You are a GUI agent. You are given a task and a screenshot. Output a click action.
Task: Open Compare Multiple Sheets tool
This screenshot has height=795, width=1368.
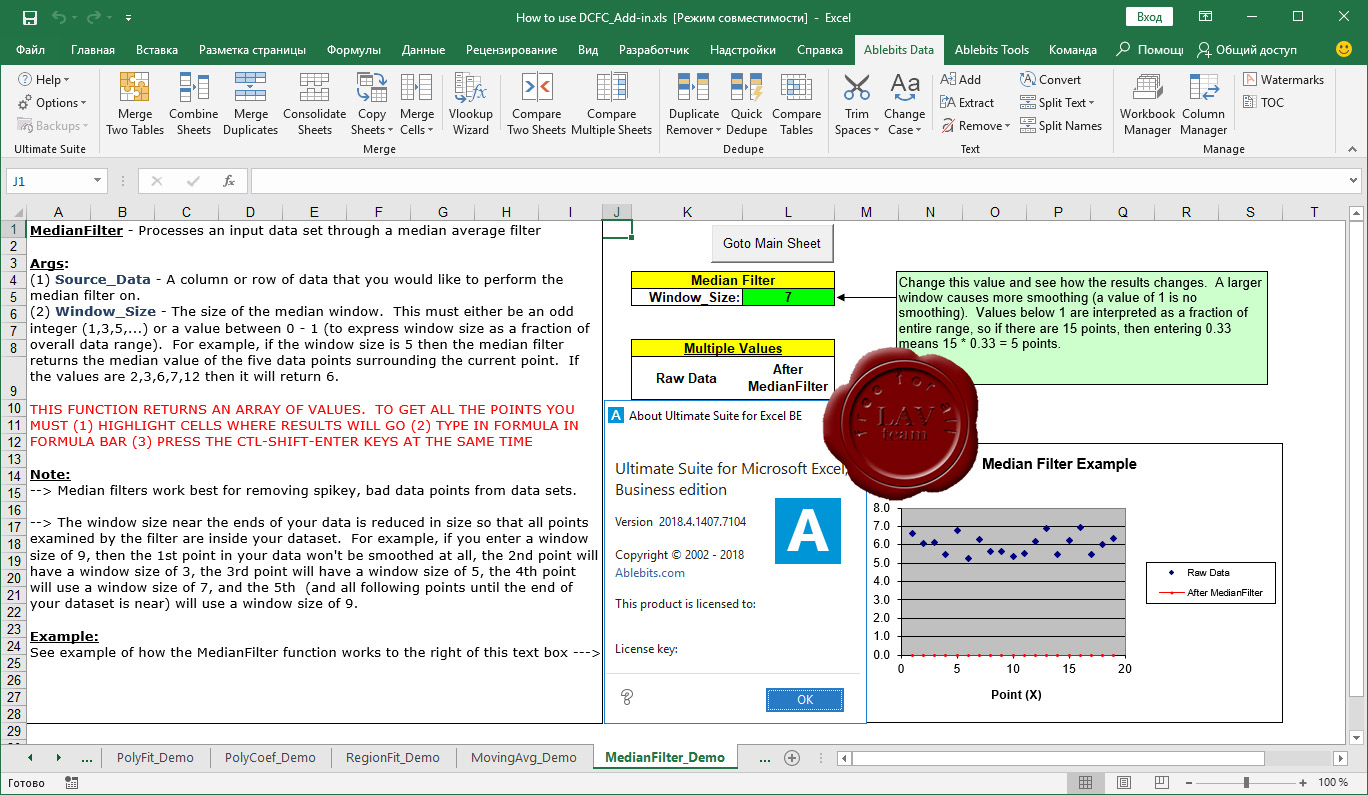coord(612,104)
